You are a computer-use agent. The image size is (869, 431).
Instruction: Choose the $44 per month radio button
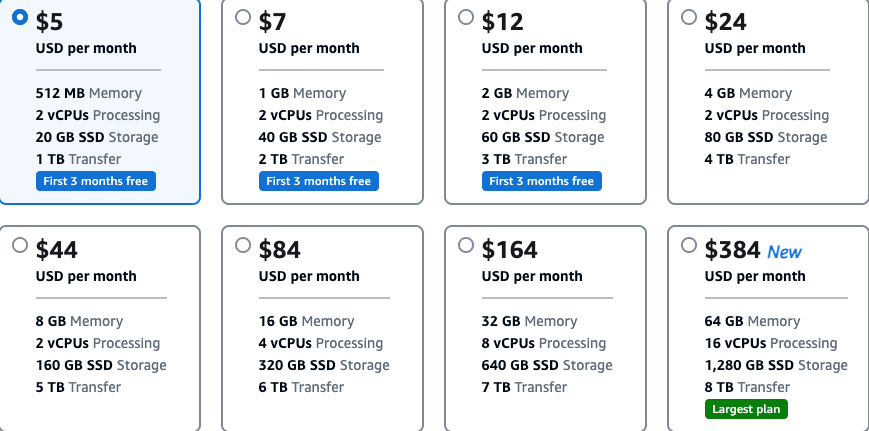coord(20,245)
